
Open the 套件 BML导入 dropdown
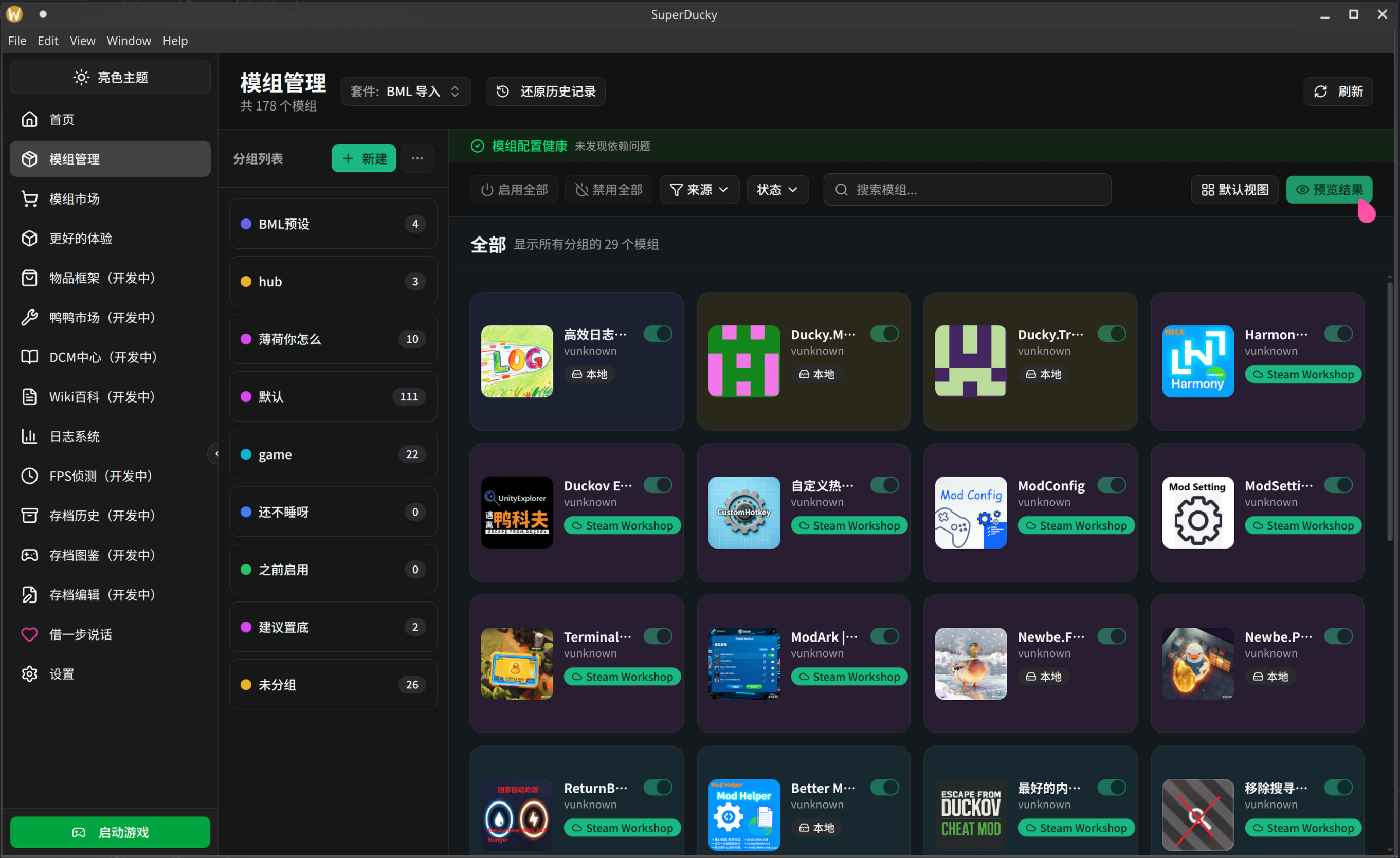point(406,91)
